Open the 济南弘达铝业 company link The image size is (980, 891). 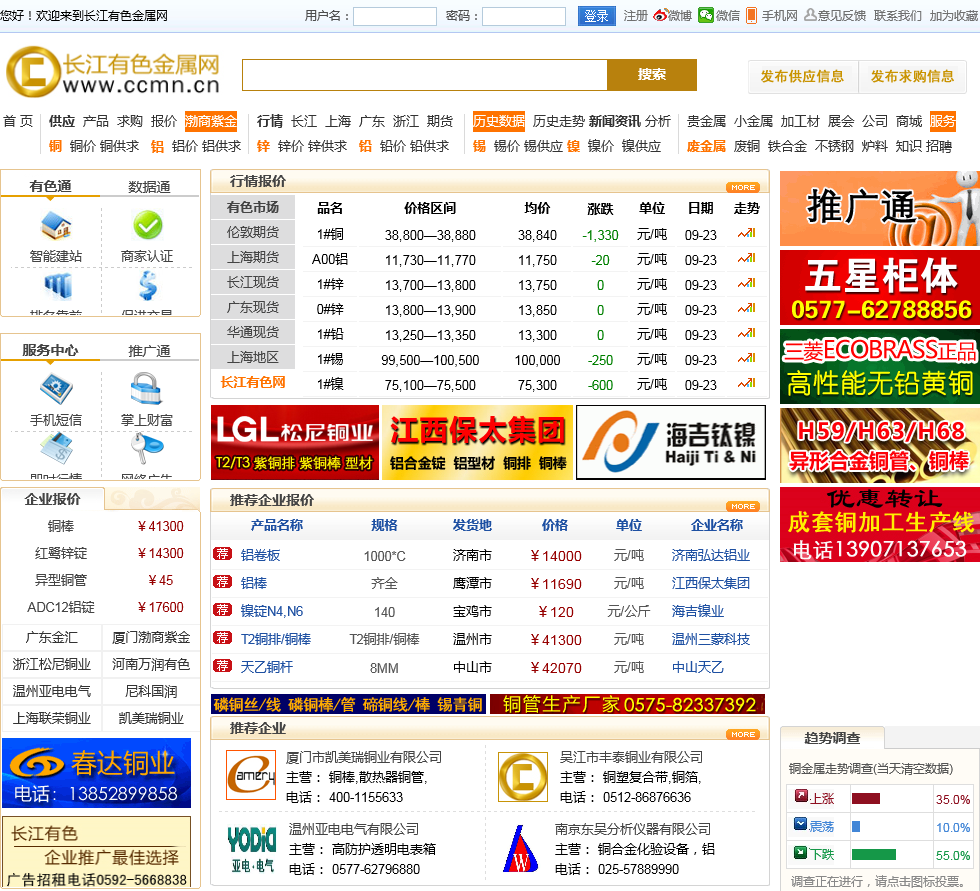coord(710,555)
